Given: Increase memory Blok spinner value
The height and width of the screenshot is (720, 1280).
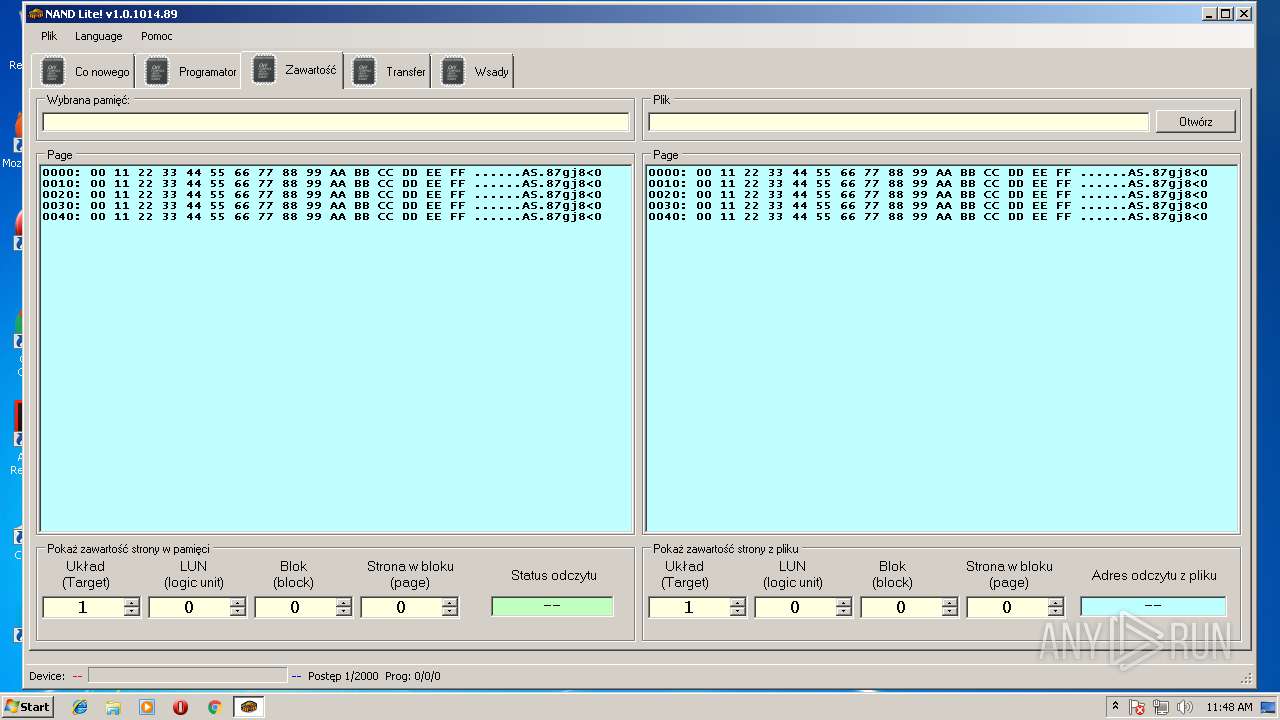Looking at the screenshot, I should click(343, 602).
